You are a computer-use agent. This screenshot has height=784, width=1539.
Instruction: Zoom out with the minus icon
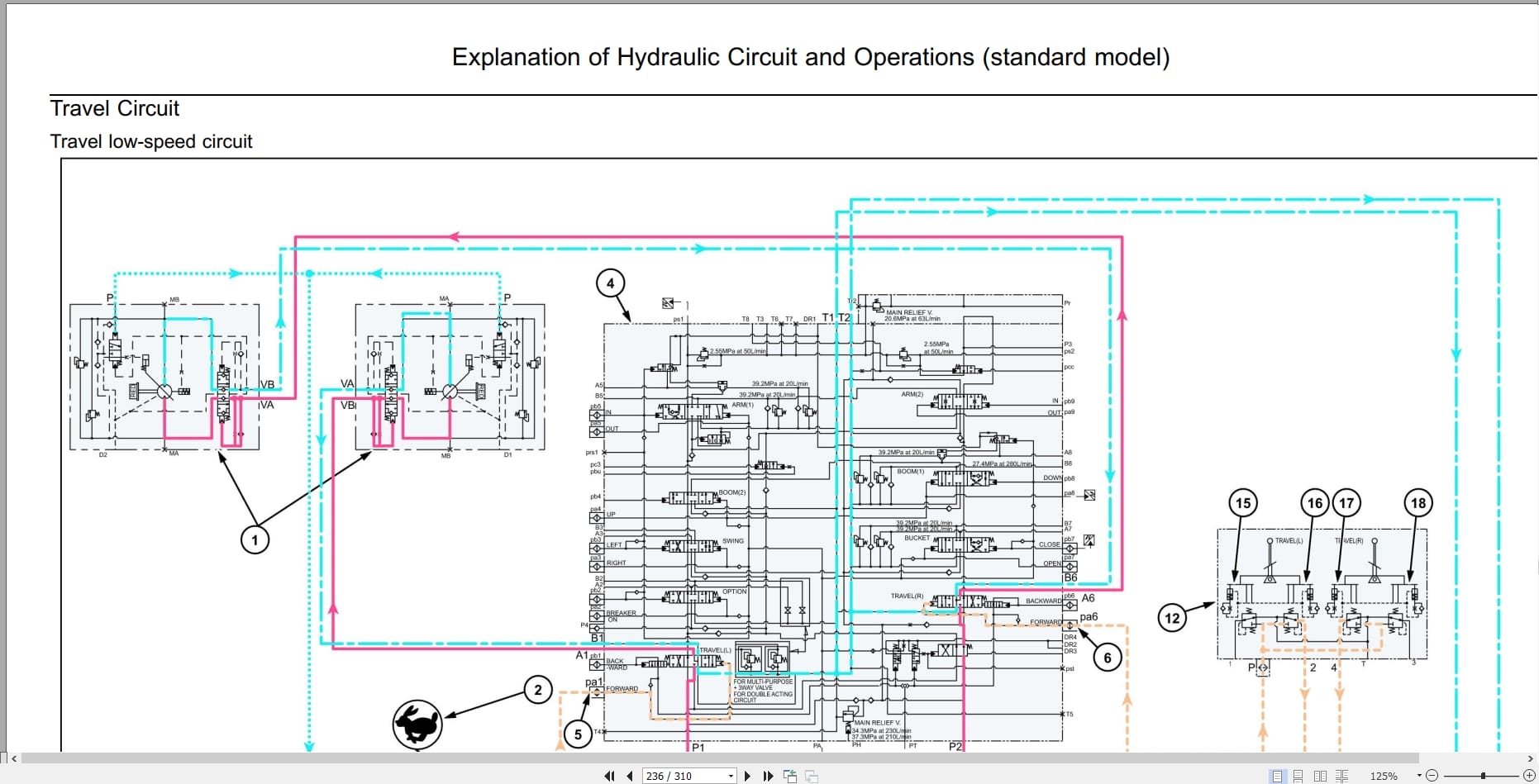click(x=1432, y=775)
